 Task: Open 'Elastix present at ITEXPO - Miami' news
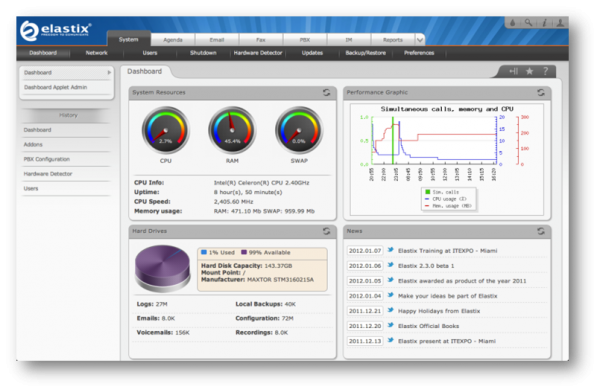[447, 341]
